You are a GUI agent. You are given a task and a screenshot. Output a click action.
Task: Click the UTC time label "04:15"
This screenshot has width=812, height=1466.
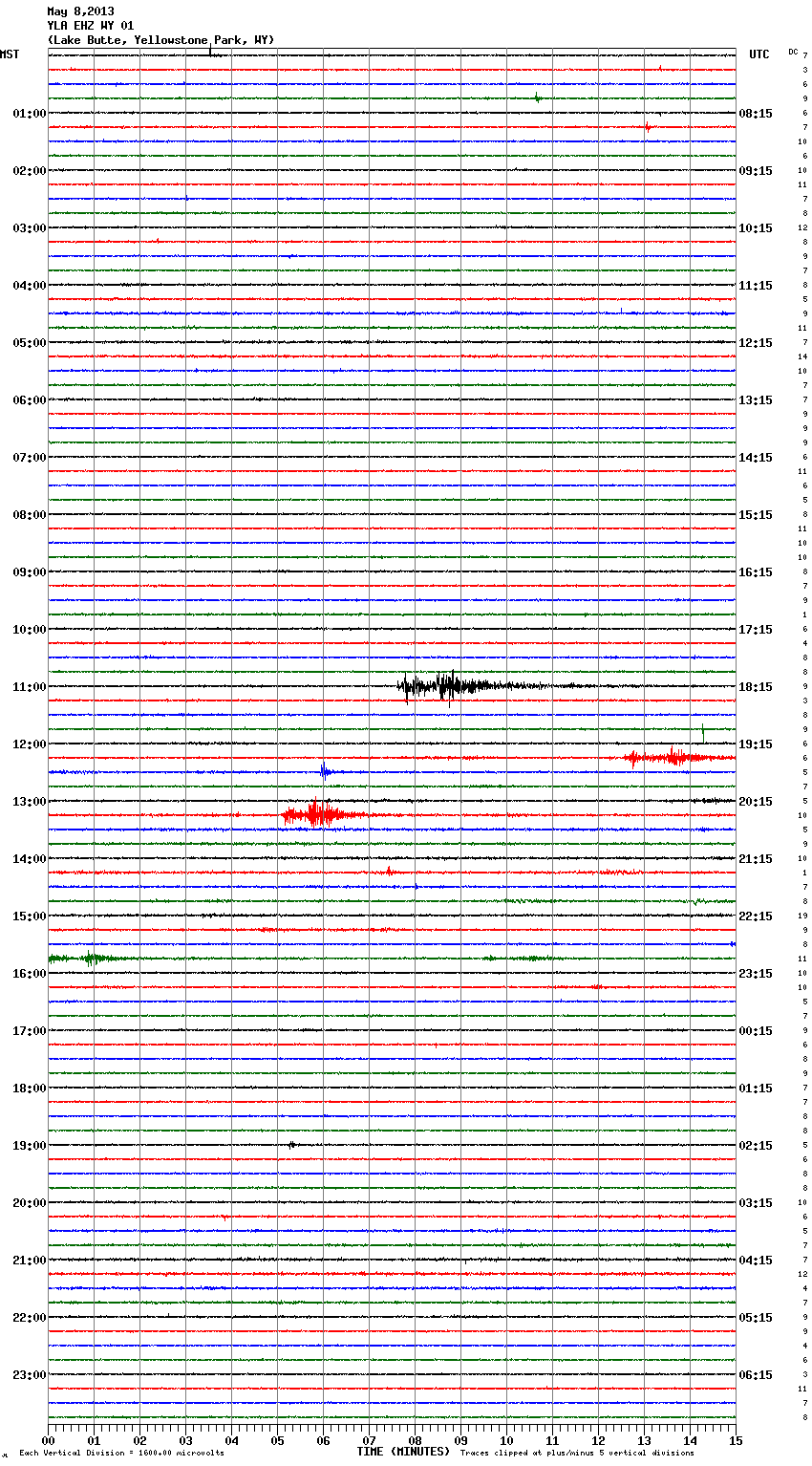pos(756,1261)
